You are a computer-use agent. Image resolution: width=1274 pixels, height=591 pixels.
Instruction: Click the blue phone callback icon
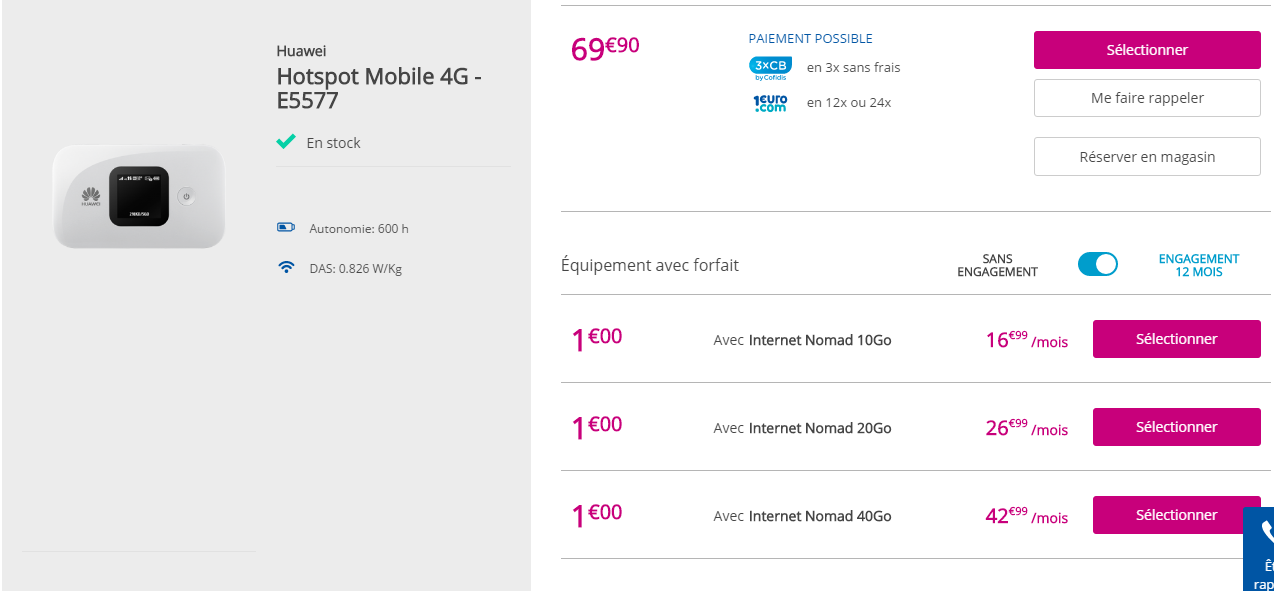1264,532
